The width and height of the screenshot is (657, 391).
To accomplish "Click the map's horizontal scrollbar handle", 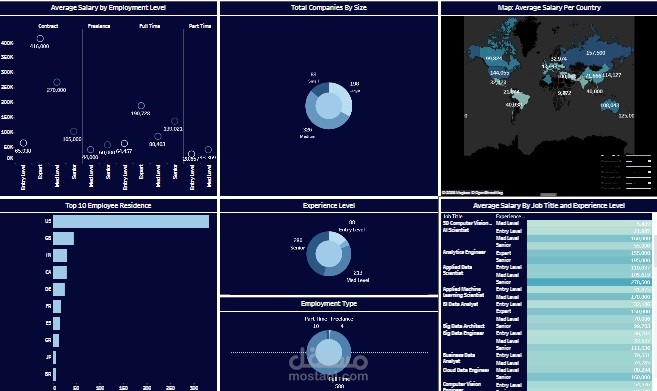I will tap(548, 194).
